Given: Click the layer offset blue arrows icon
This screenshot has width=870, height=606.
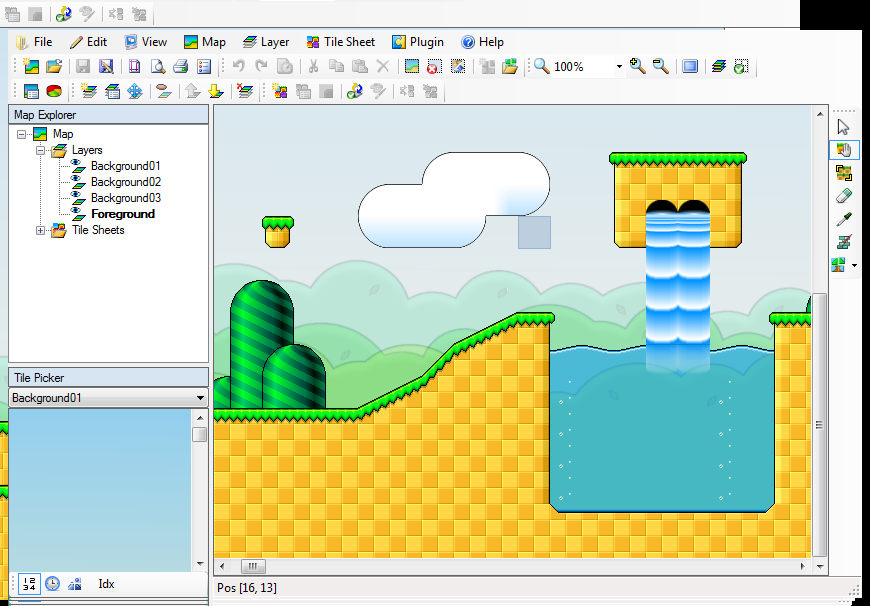Looking at the screenshot, I should click(x=135, y=91).
